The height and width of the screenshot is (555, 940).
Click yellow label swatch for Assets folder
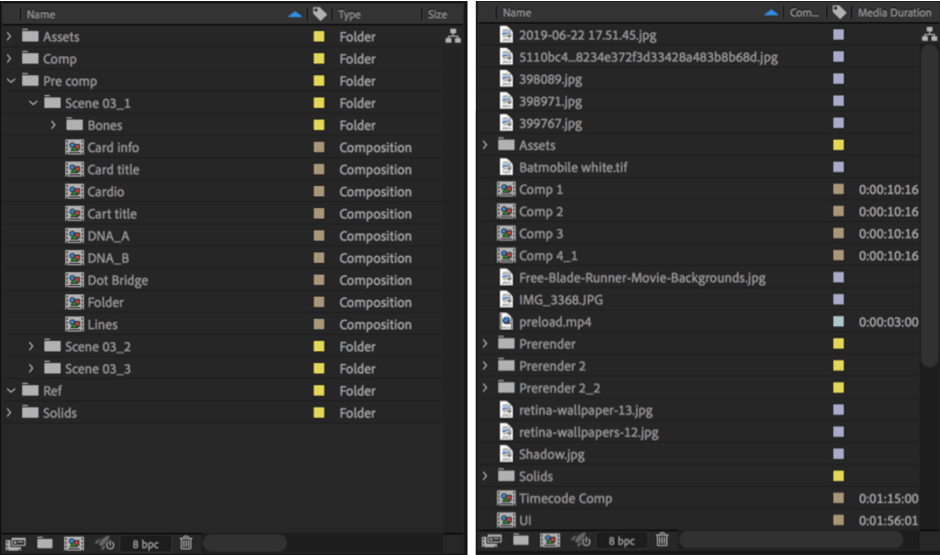319,37
